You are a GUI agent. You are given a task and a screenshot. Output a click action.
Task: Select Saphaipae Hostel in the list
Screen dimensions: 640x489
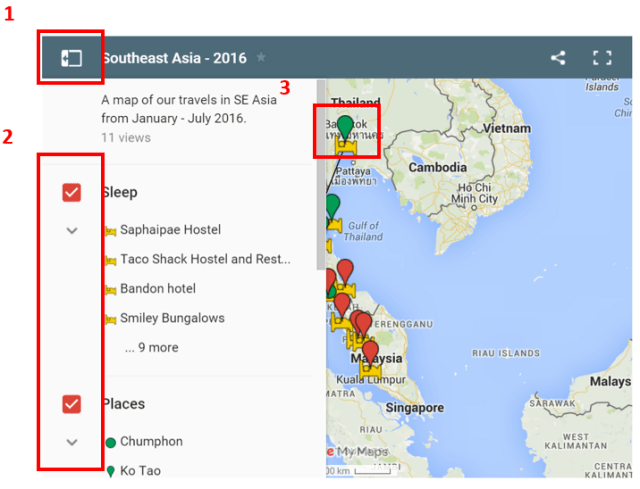(x=170, y=230)
